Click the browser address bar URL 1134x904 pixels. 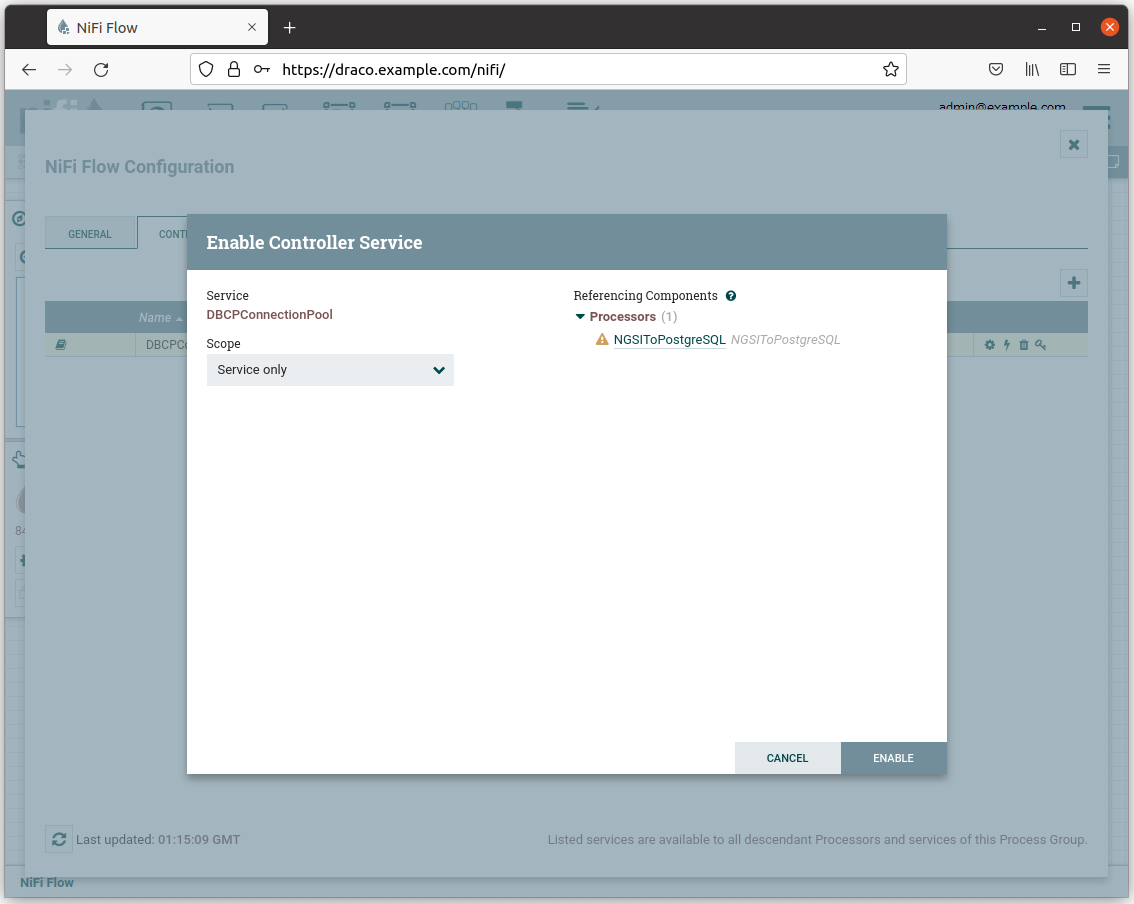[393, 69]
